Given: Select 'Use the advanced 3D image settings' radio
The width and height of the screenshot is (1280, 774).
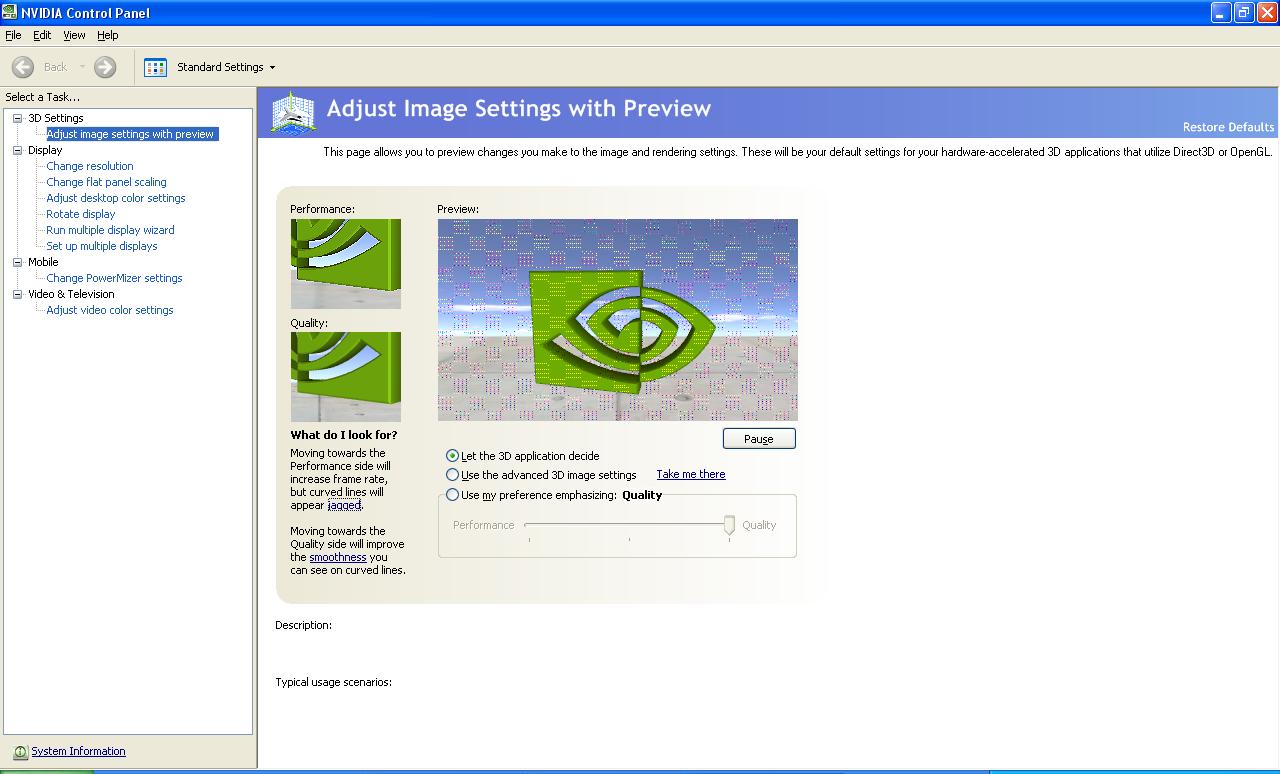Looking at the screenshot, I should pyautogui.click(x=453, y=475).
